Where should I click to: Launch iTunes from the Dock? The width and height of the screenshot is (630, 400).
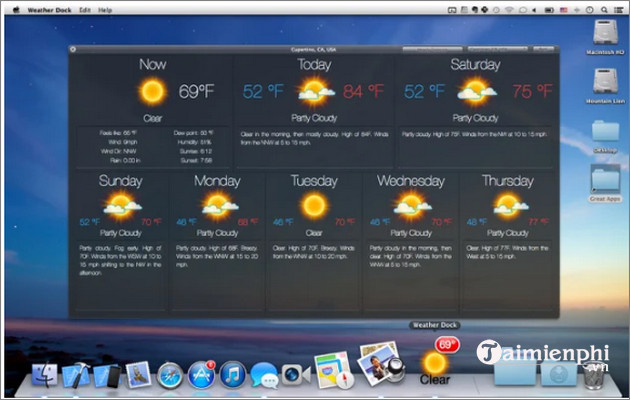[x=233, y=376]
